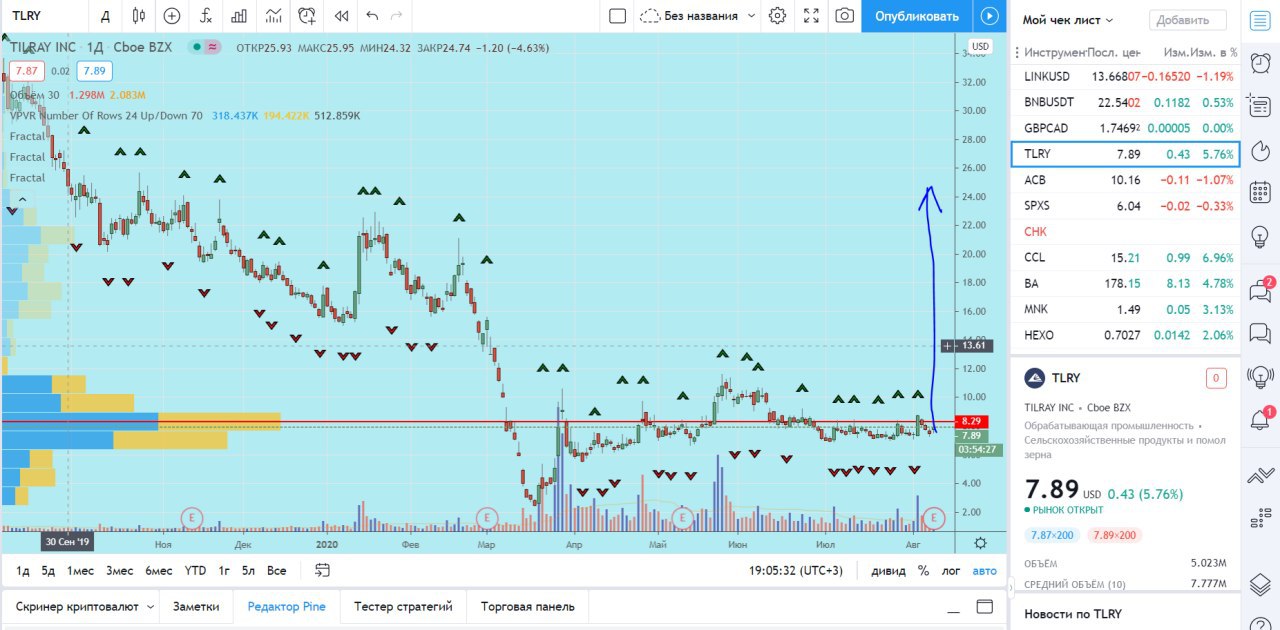Open the Д interval dropdown
The height and width of the screenshot is (630, 1280).
[105, 16]
